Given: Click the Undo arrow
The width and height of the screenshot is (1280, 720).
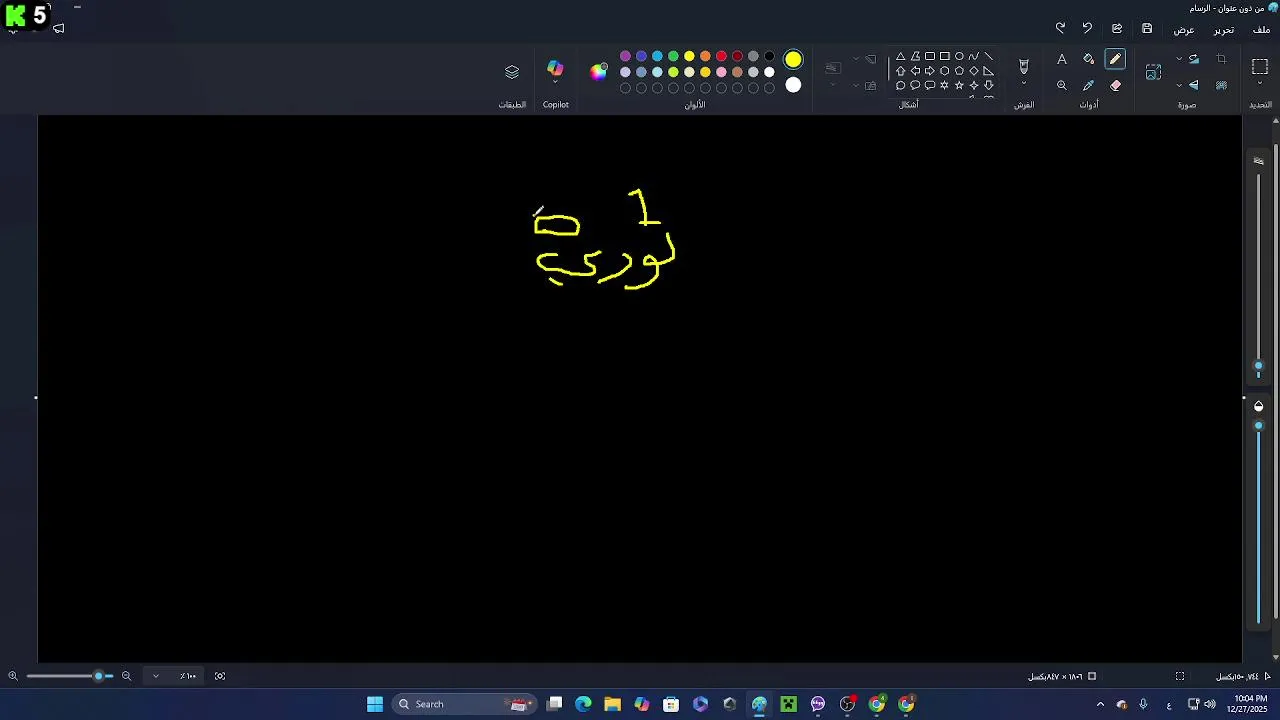Looking at the screenshot, I should click(x=1087, y=29).
